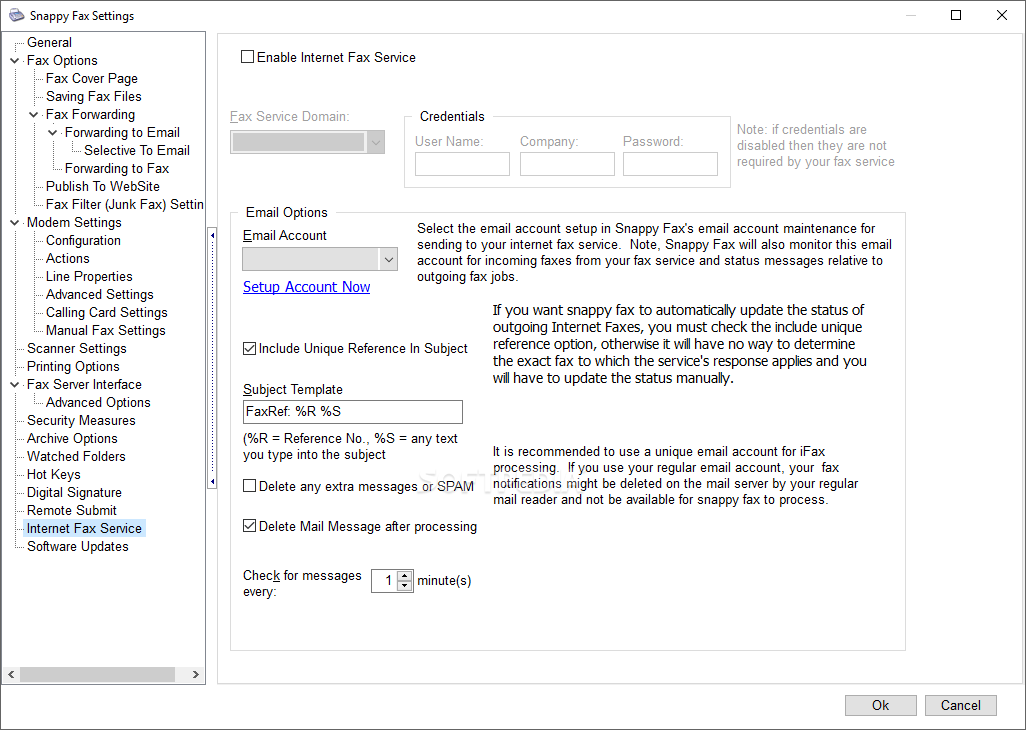Collapse the Modem Settings tree node
Viewport: 1026px width, 730px height.
tap(14, 222)
